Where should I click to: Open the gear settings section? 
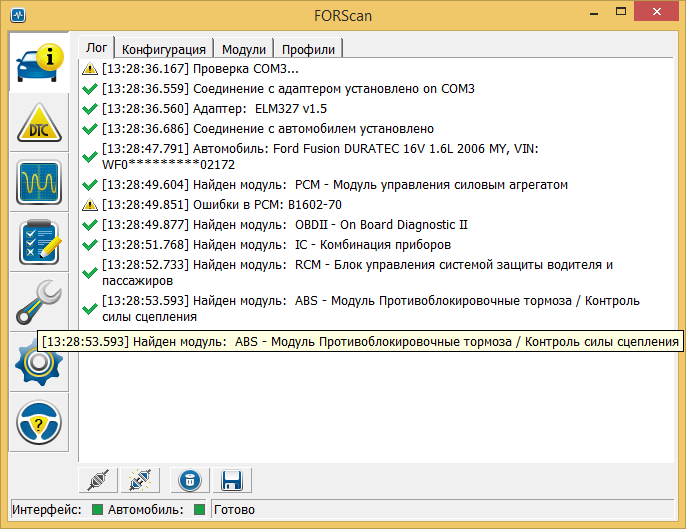[x=38, y=362]
